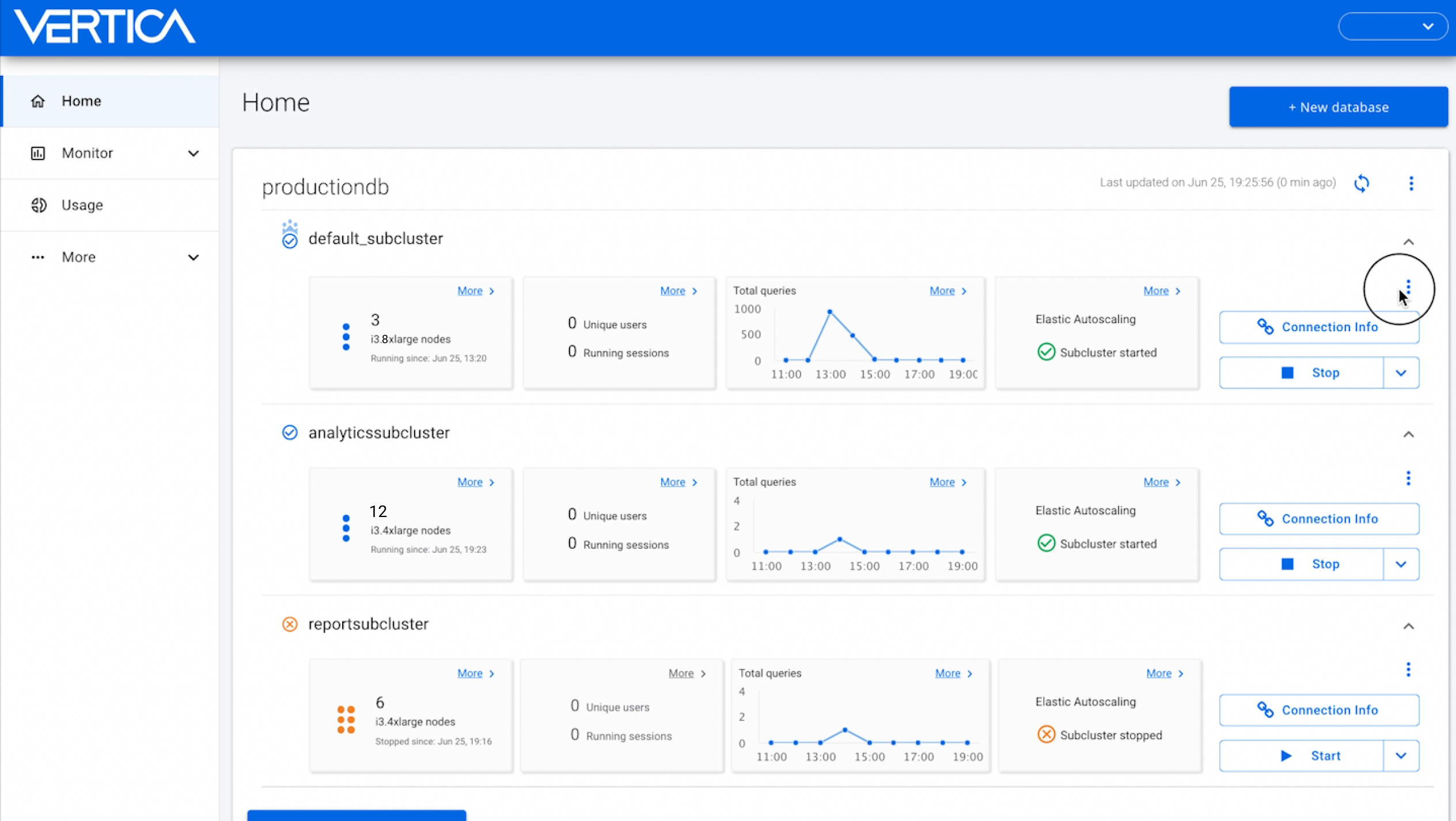Click the orange stopped icon beside reportsubcluster
This screenshot has height=821, width=1456.
(x=290, y=624)
